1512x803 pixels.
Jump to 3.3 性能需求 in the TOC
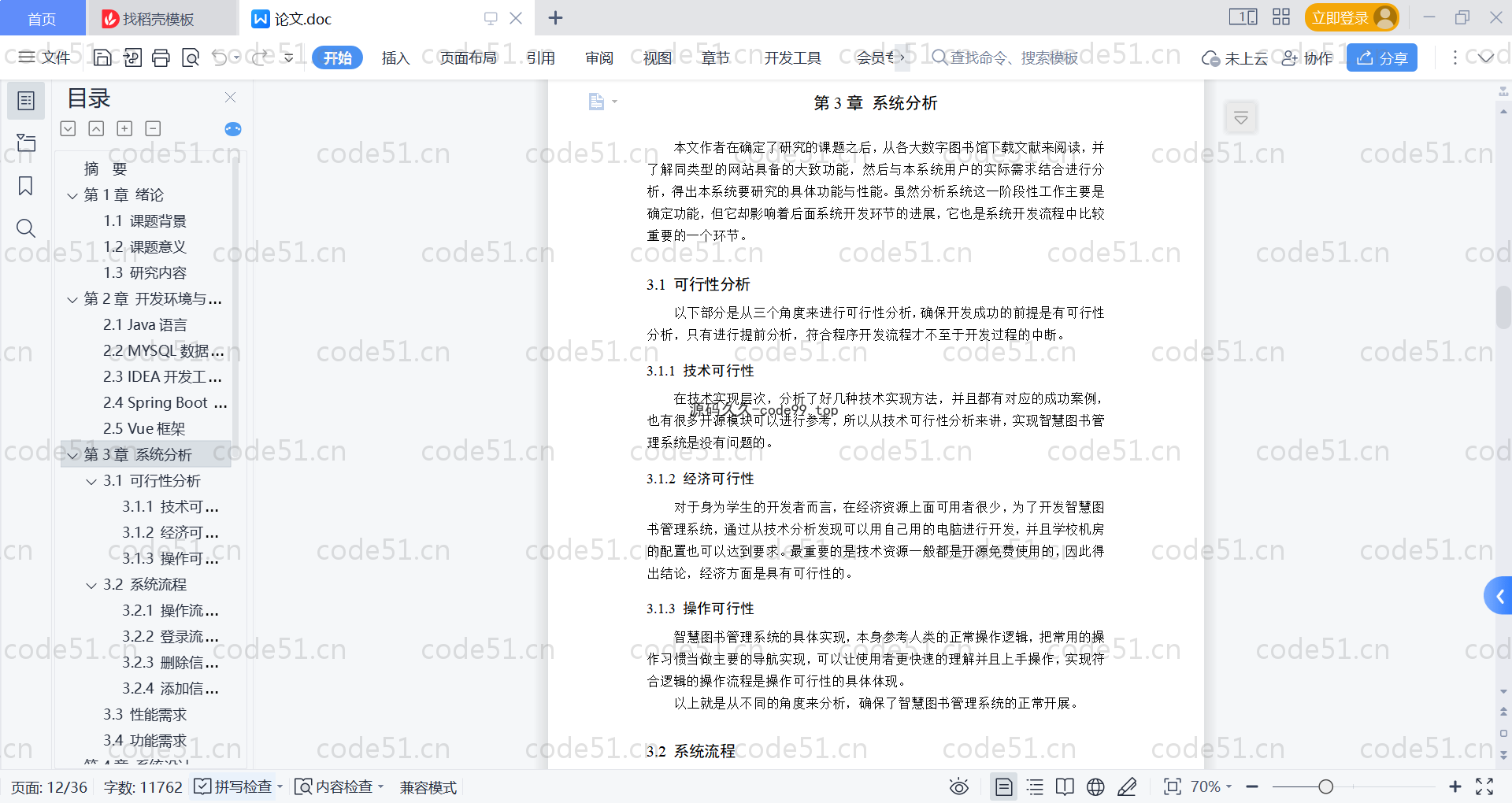tap(145, 715)
